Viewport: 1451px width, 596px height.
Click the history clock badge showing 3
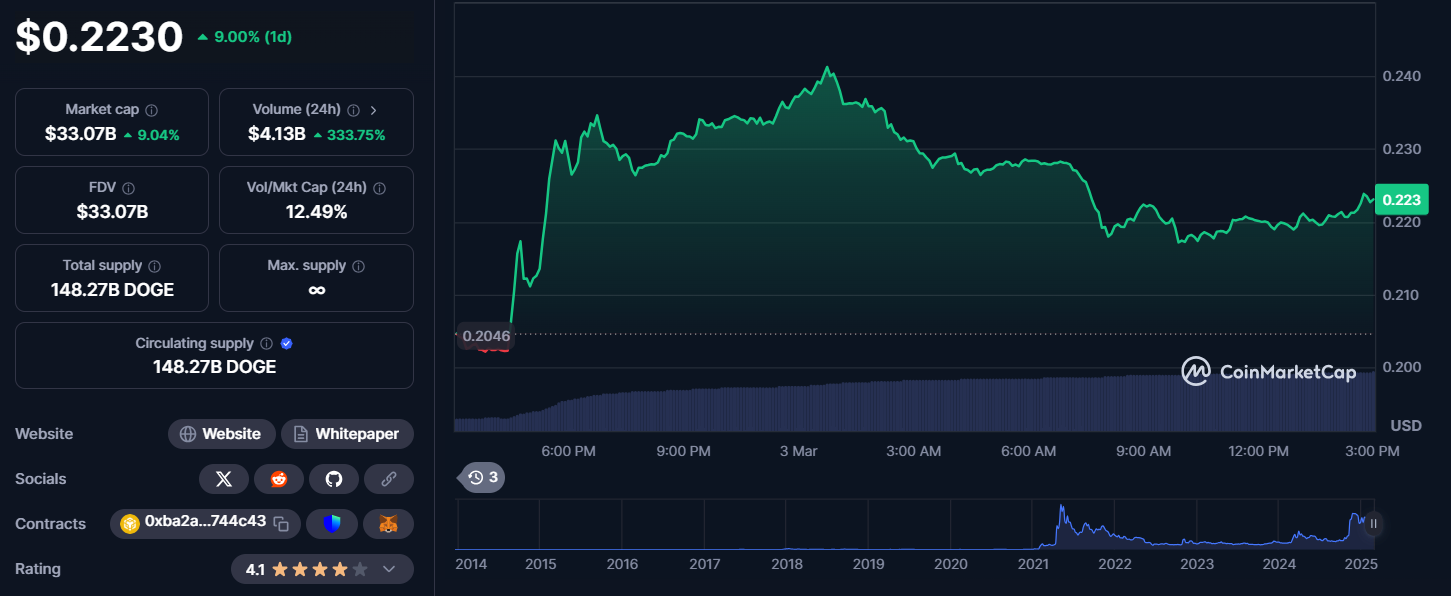coord(481,477)
